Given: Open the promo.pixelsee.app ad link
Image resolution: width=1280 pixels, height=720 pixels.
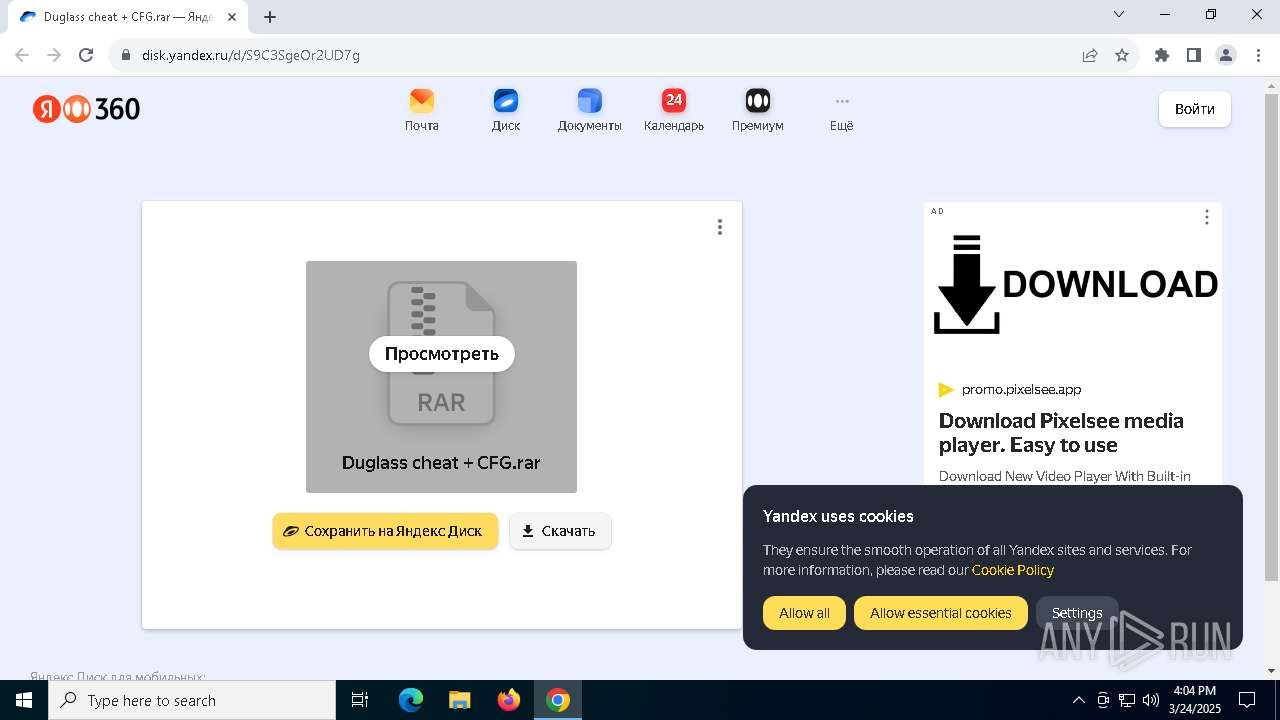Looking at the screenshot, I should tap(1021, 390).
